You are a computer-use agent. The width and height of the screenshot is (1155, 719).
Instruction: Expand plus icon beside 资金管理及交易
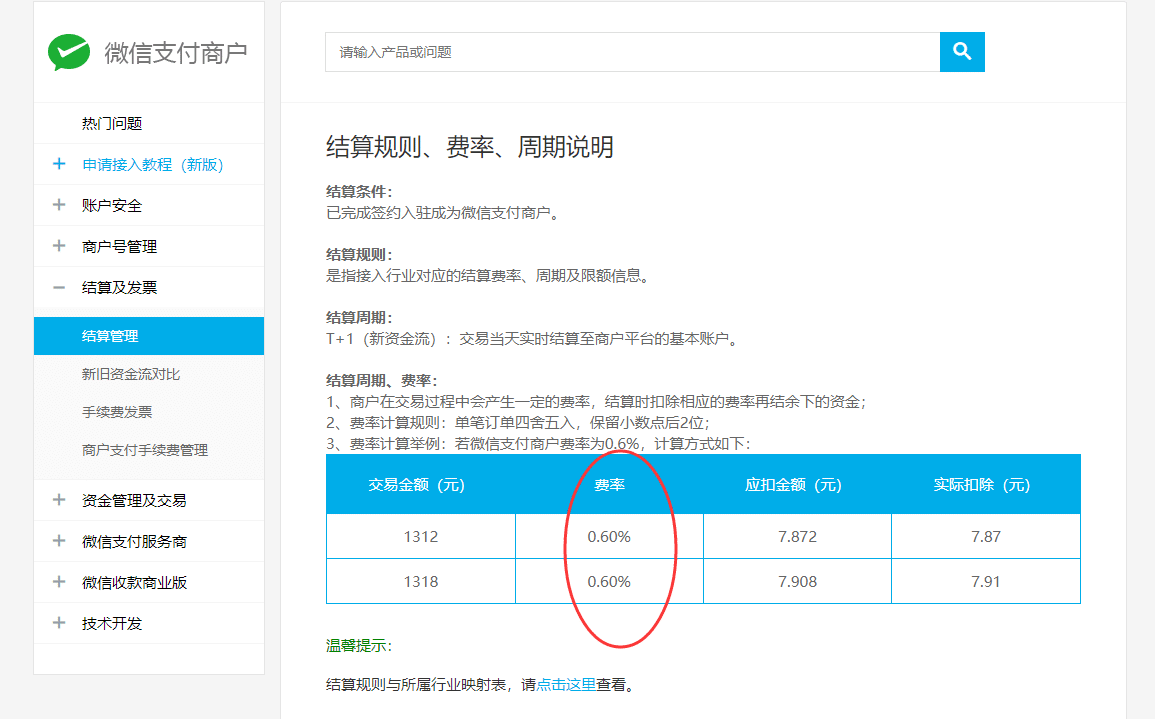point(59,499)
